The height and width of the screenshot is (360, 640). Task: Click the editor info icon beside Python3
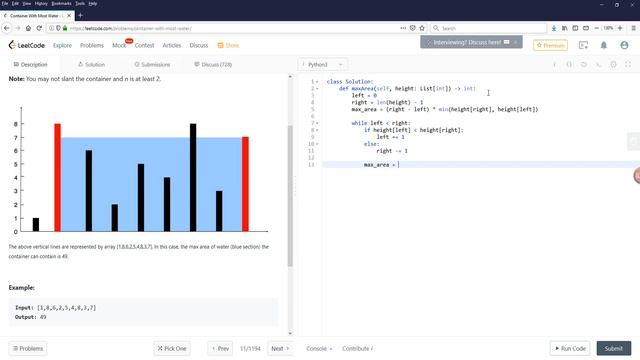coord(554,64)
